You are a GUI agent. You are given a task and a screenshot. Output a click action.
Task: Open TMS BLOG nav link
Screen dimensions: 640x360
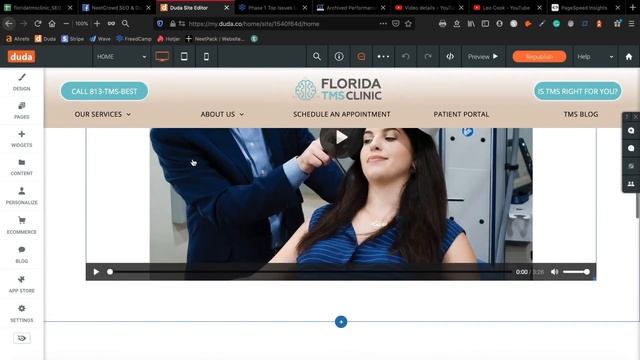(580, 114)
